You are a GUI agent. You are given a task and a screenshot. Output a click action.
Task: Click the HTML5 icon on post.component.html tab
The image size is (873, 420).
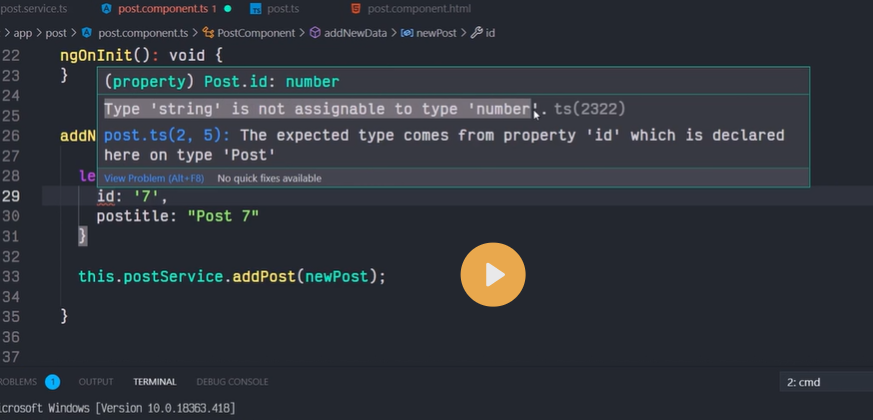click(356, 8)
